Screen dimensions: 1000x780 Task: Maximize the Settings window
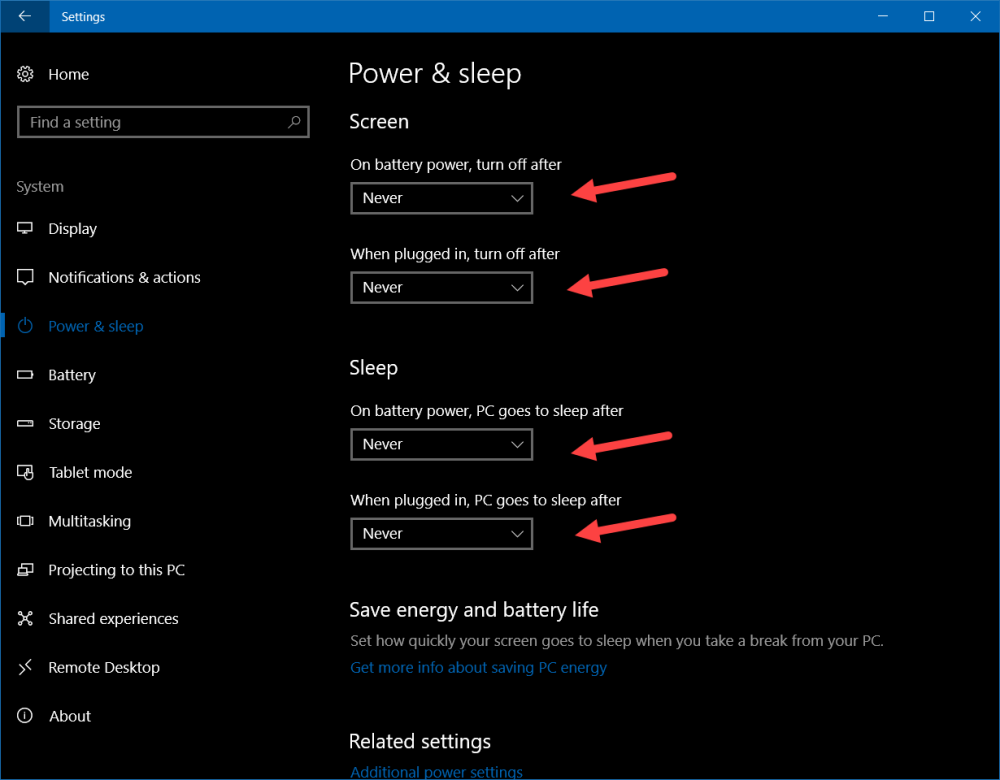click(929, 16)
